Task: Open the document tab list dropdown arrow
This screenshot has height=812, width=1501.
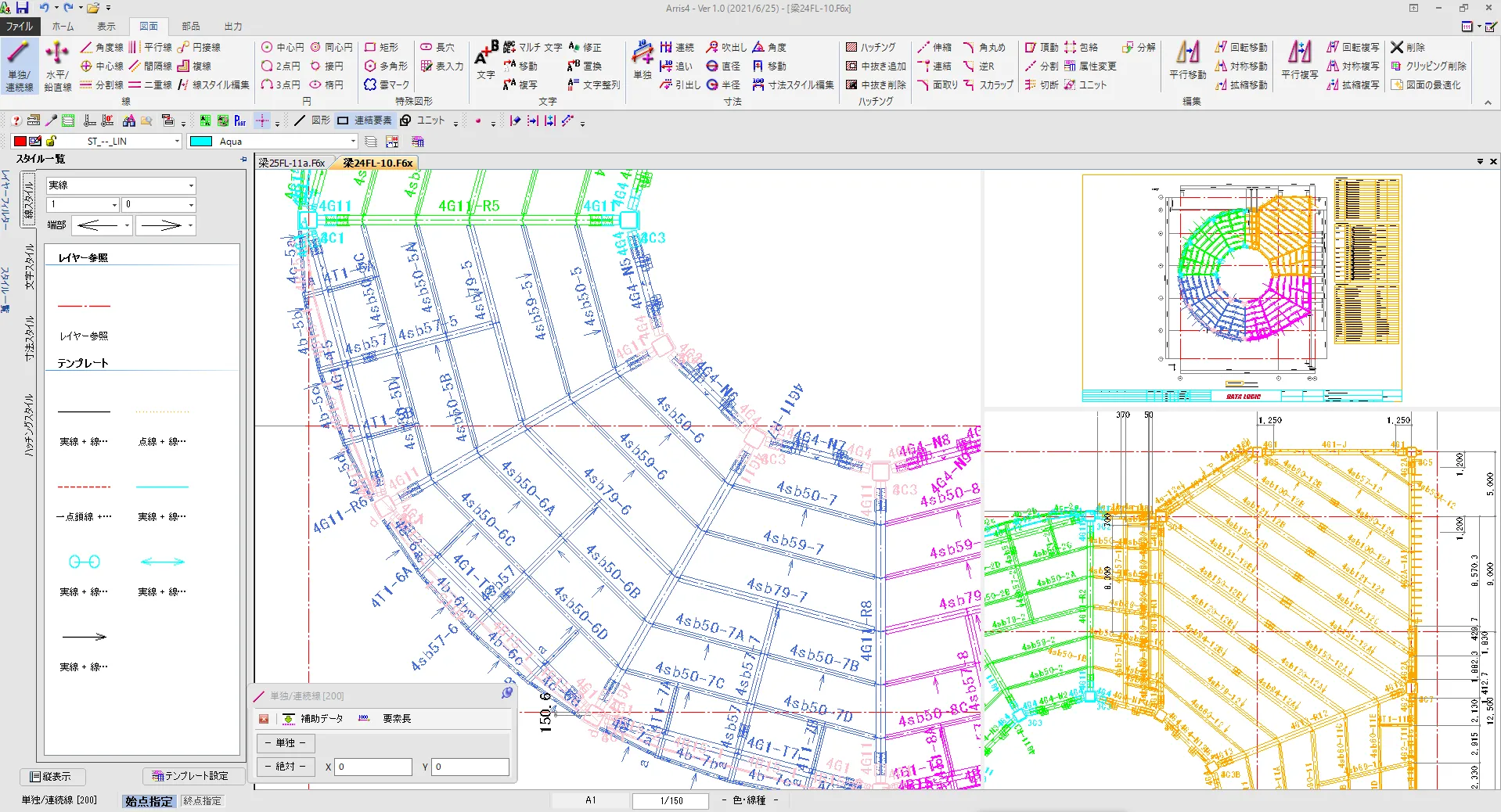Action: pyautogui.click(x=1480, y=162)
